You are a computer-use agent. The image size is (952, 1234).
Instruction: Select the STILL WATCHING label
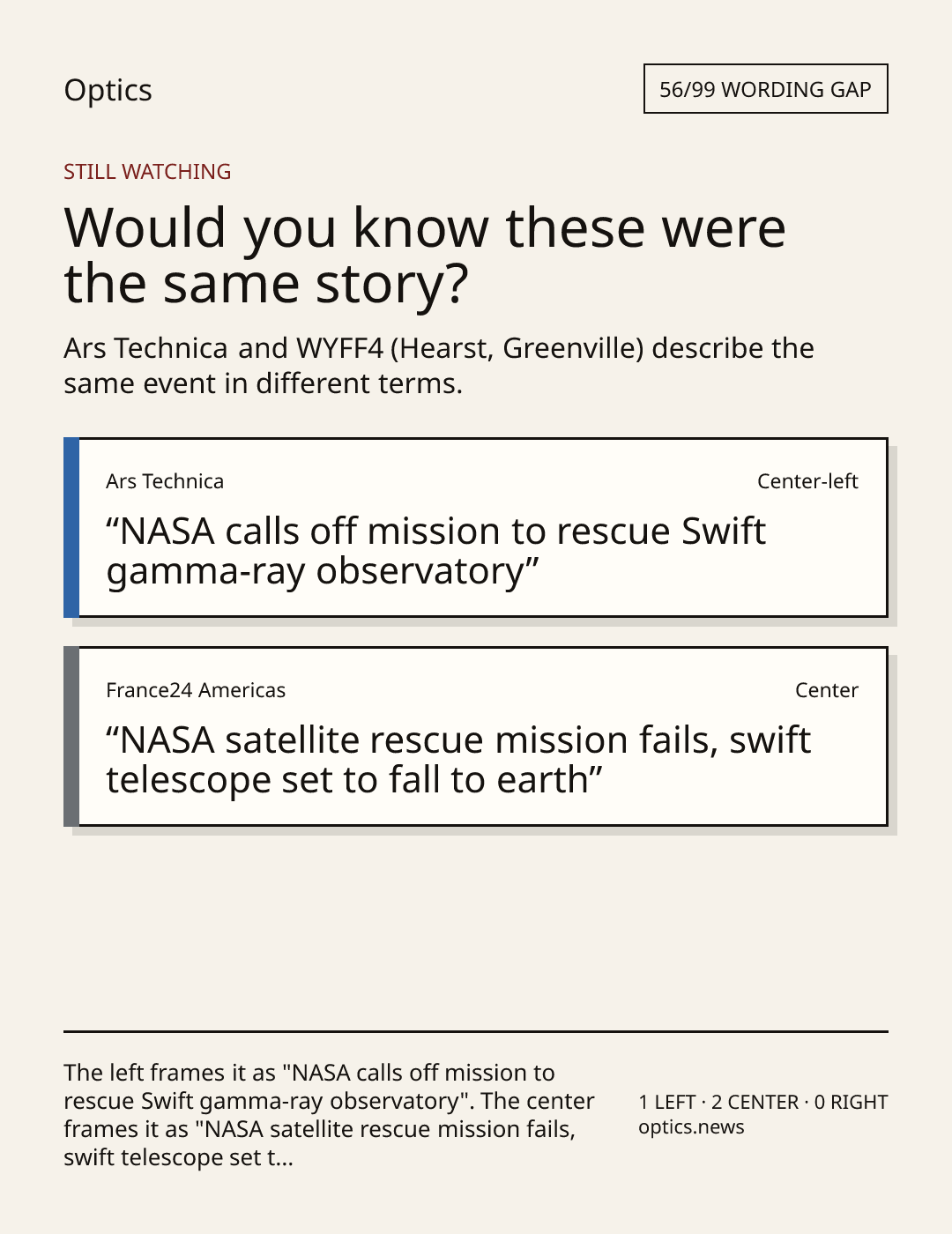click(147, 172)
